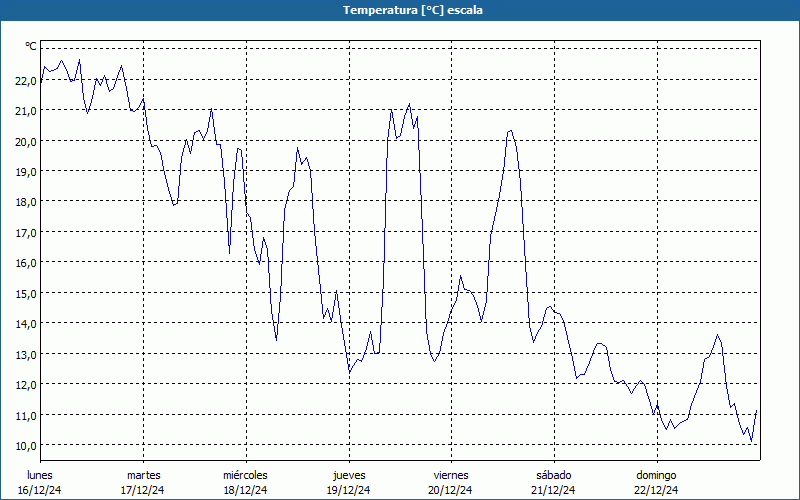800x500 pixels.
Task: Click the "martes" day label
Action: click(x=144, y=475)
